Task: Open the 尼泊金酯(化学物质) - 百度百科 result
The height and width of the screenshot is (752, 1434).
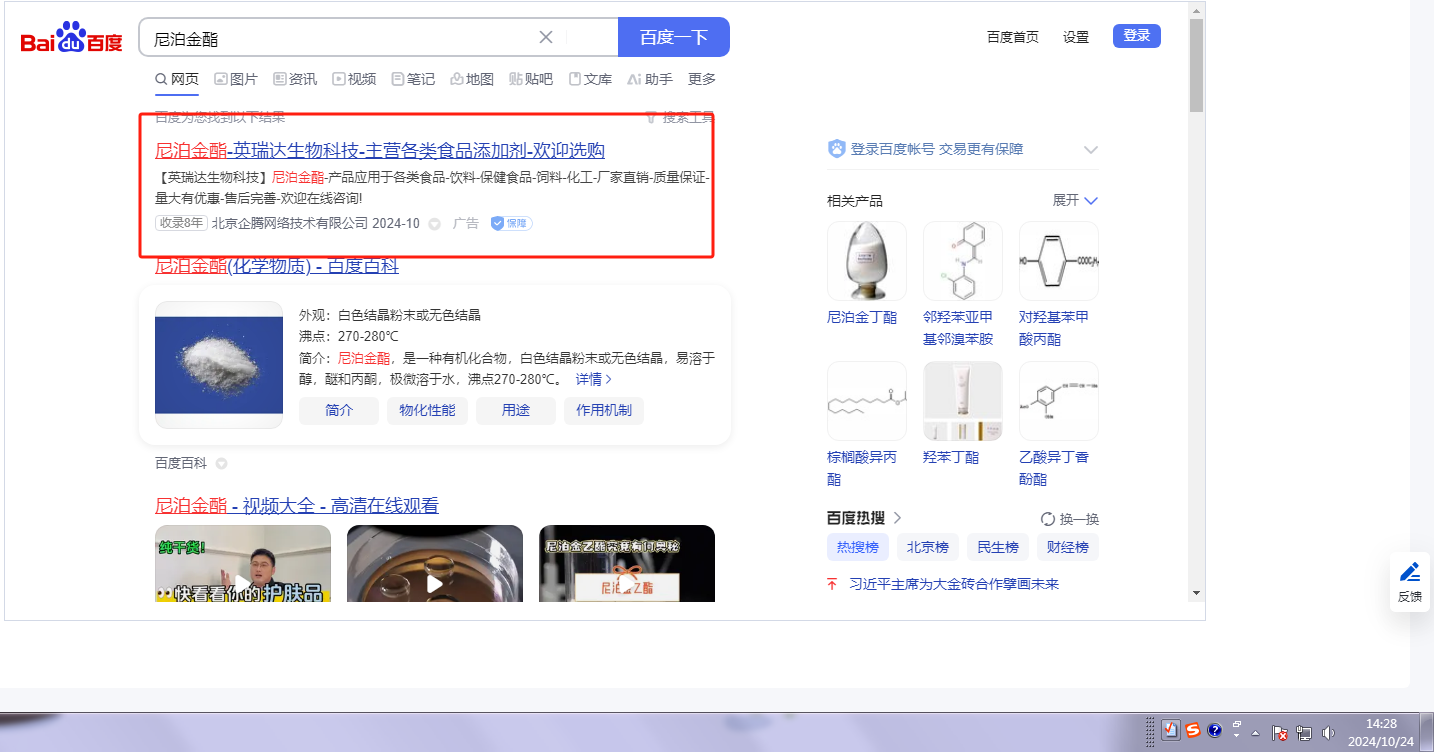Action: pyautogui.click(x=277, y=266)
